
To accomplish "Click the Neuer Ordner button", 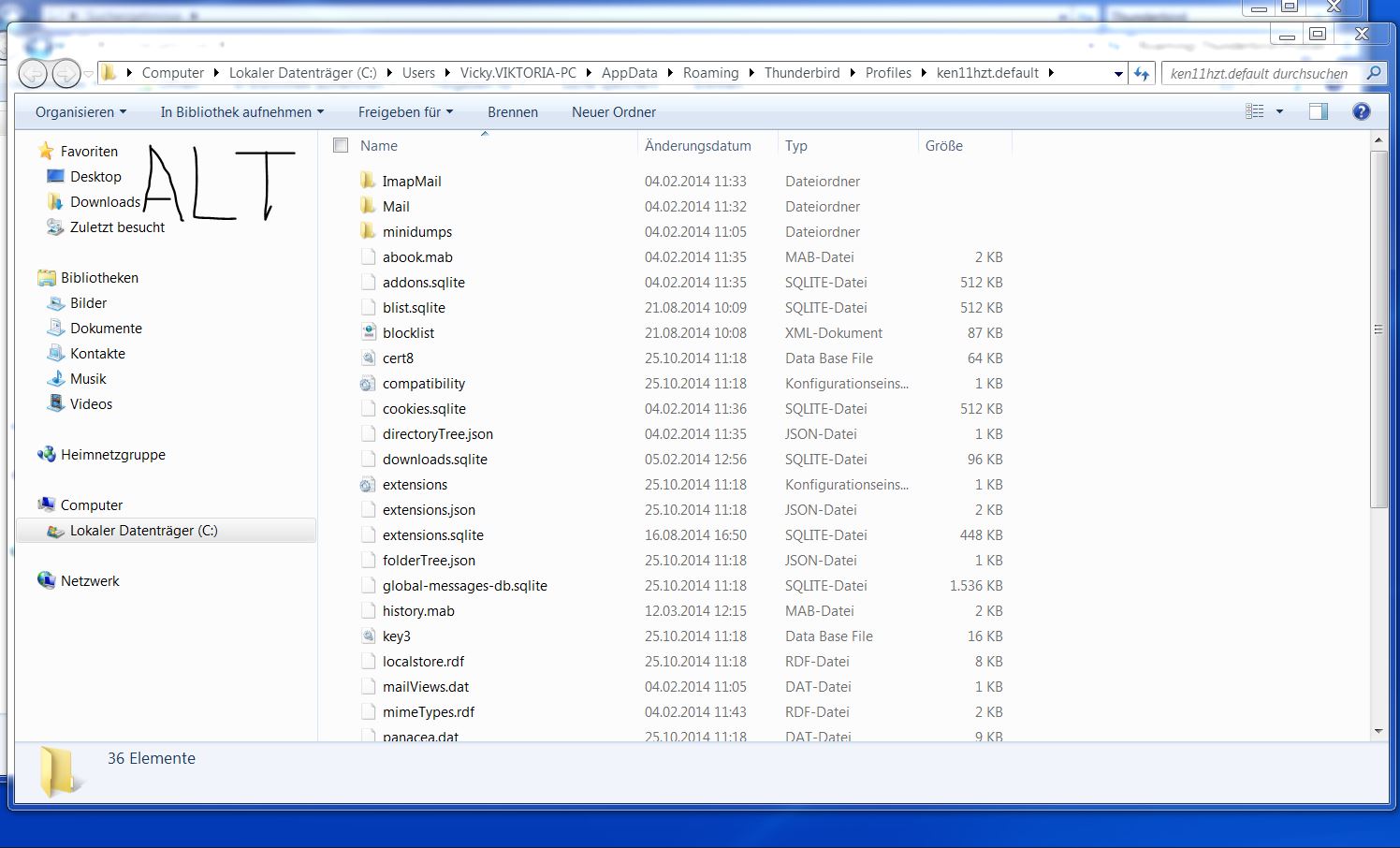I will pos(613,111).
